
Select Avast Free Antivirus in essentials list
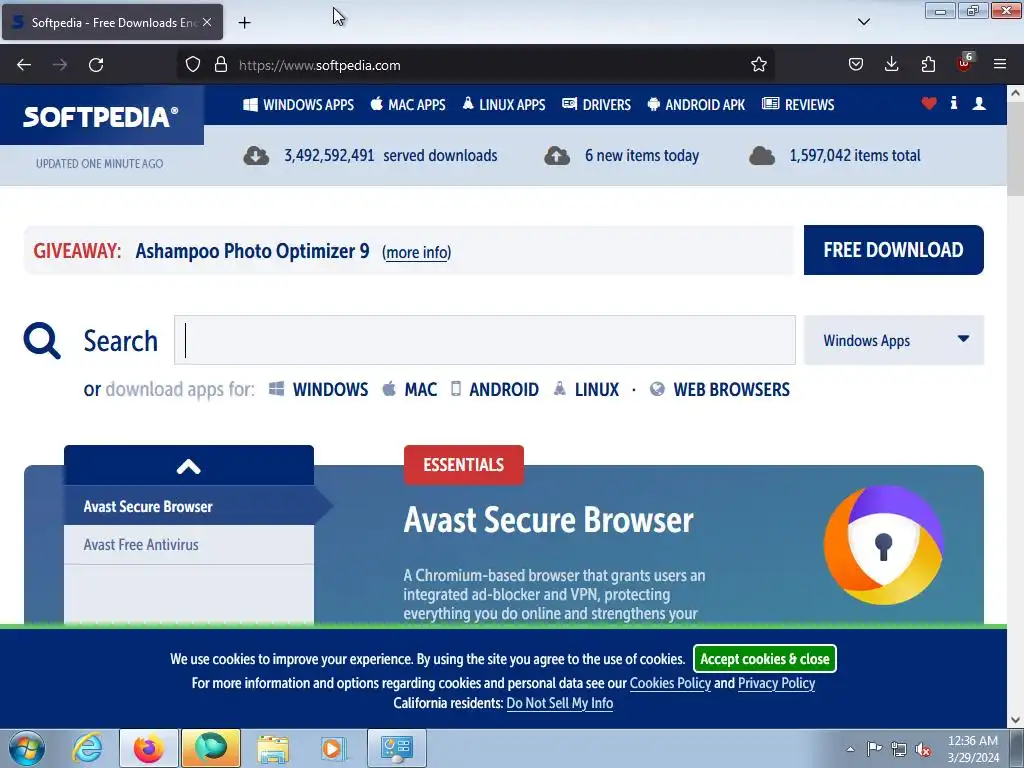(x=189, y=545)
